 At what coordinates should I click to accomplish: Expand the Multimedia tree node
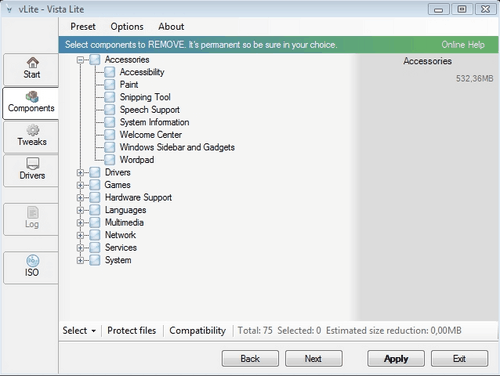(80, 222)
